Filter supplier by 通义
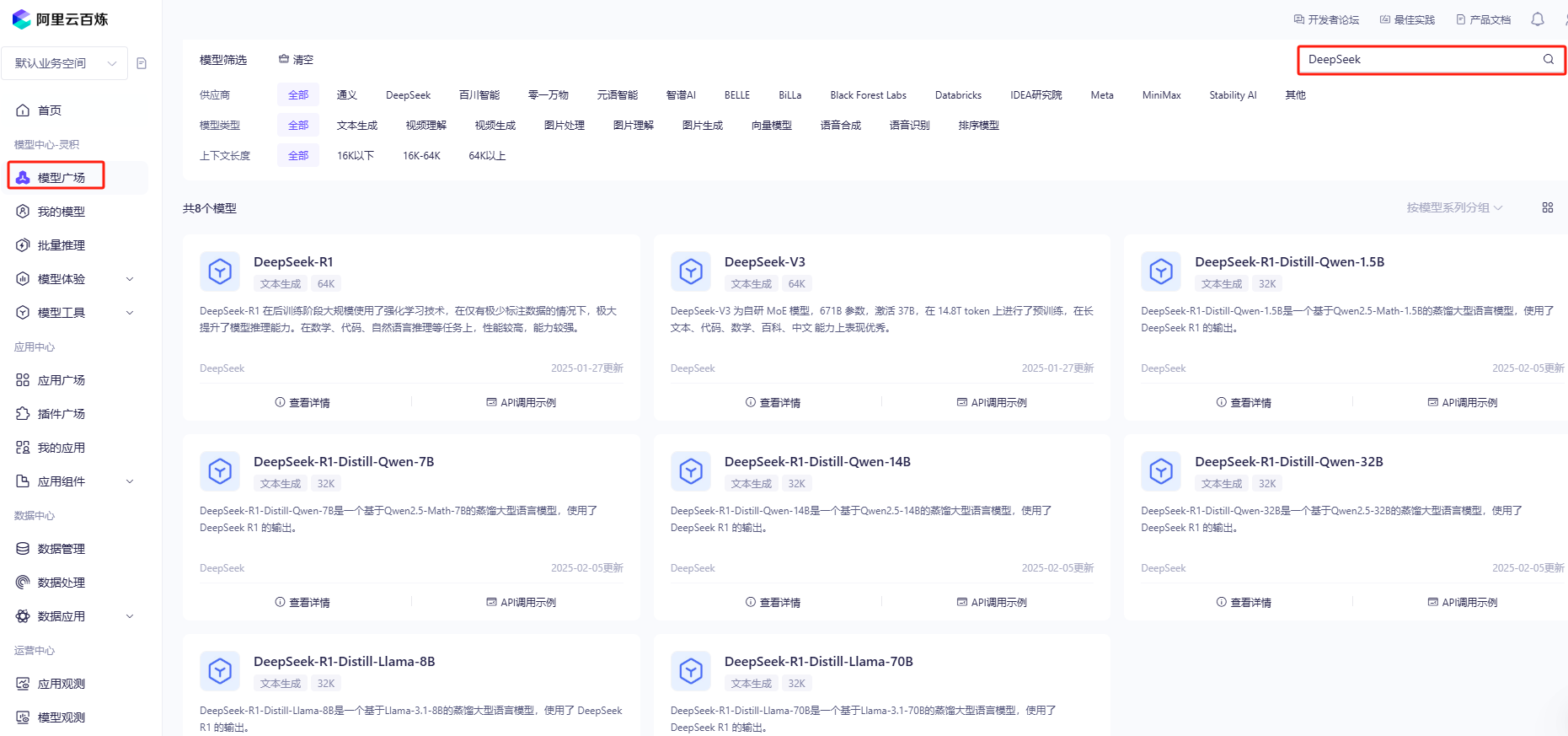Viewport: 1568px width, 736px height. [x=347, y=95]
